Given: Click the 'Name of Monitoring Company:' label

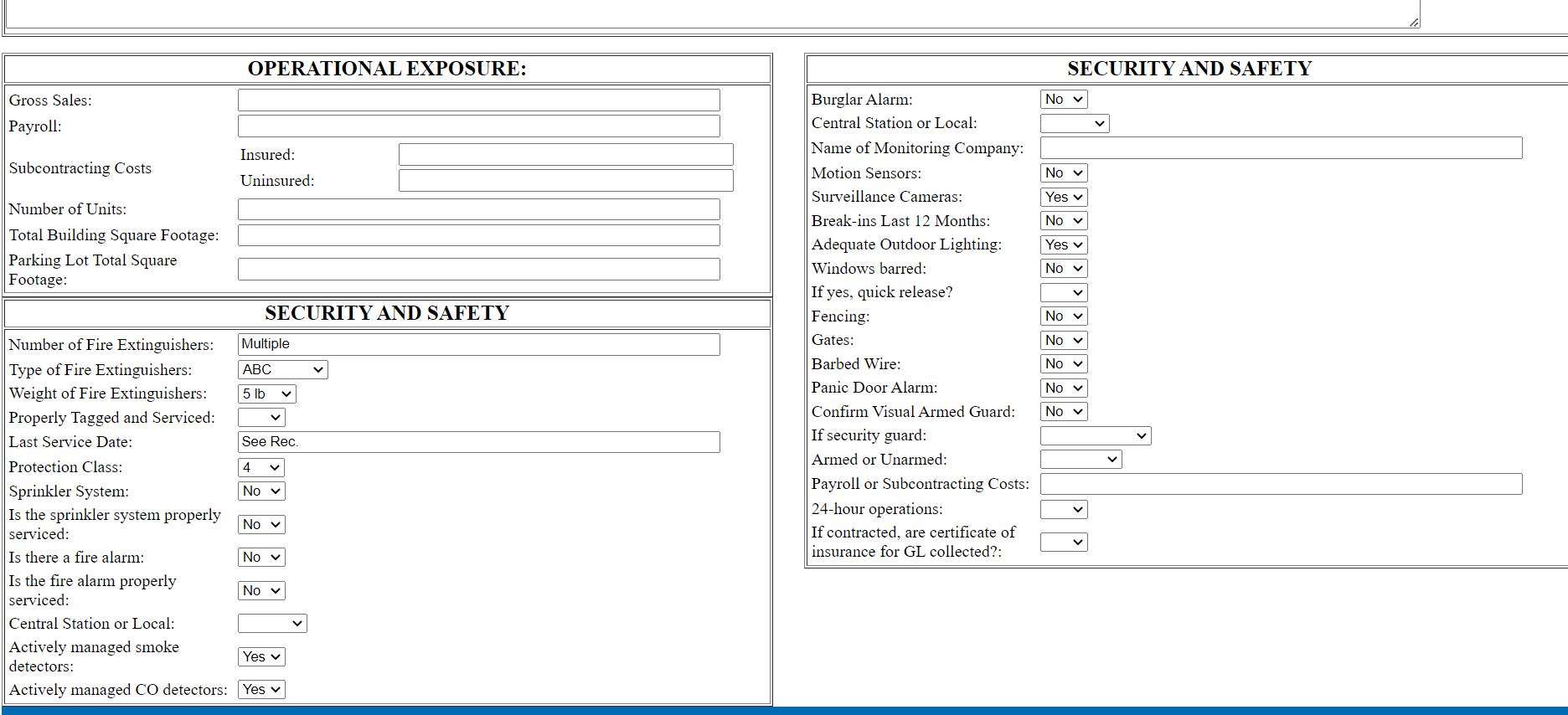Looking at the screenshot, I should pos(917,148).
